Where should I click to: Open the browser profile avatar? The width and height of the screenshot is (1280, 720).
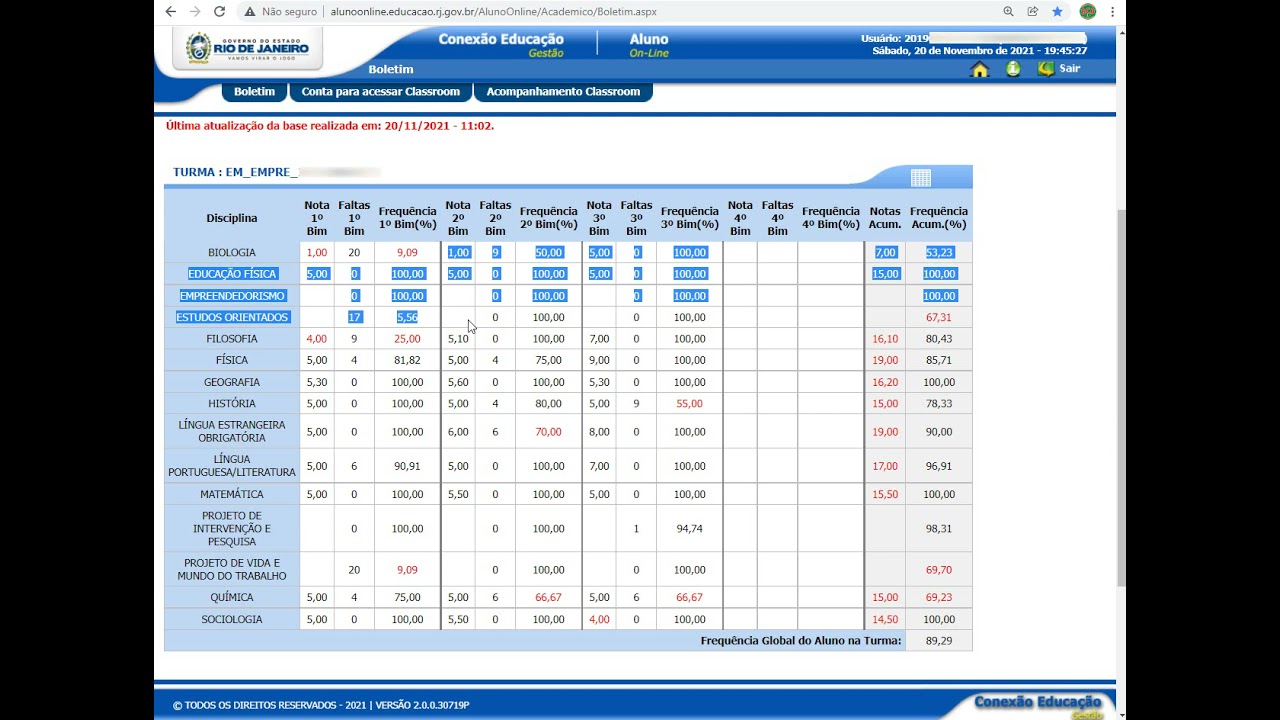tap(1088, 12)
